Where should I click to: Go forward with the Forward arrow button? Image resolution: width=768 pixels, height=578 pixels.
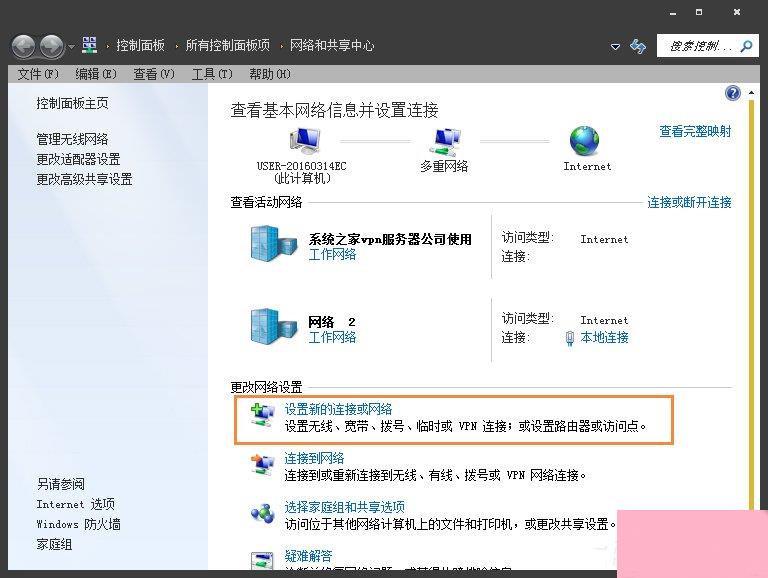(x=51, y=47)
